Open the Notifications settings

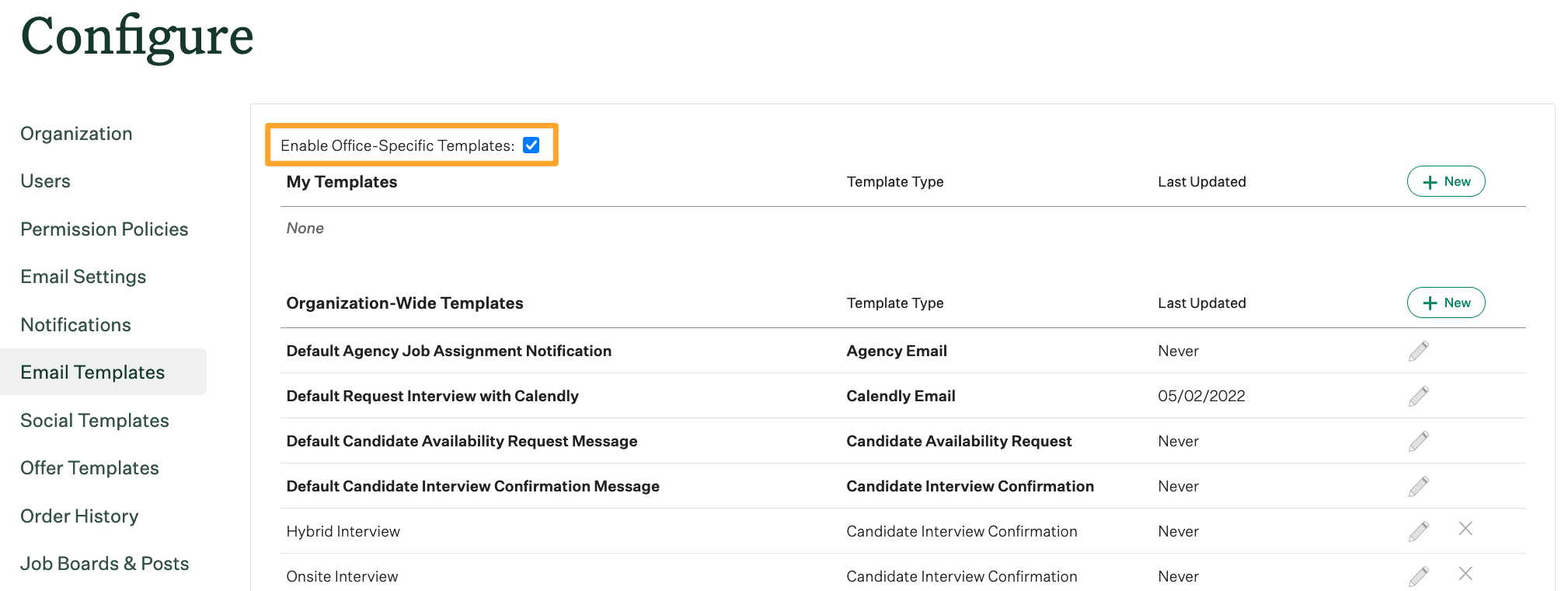pos(75,324)
